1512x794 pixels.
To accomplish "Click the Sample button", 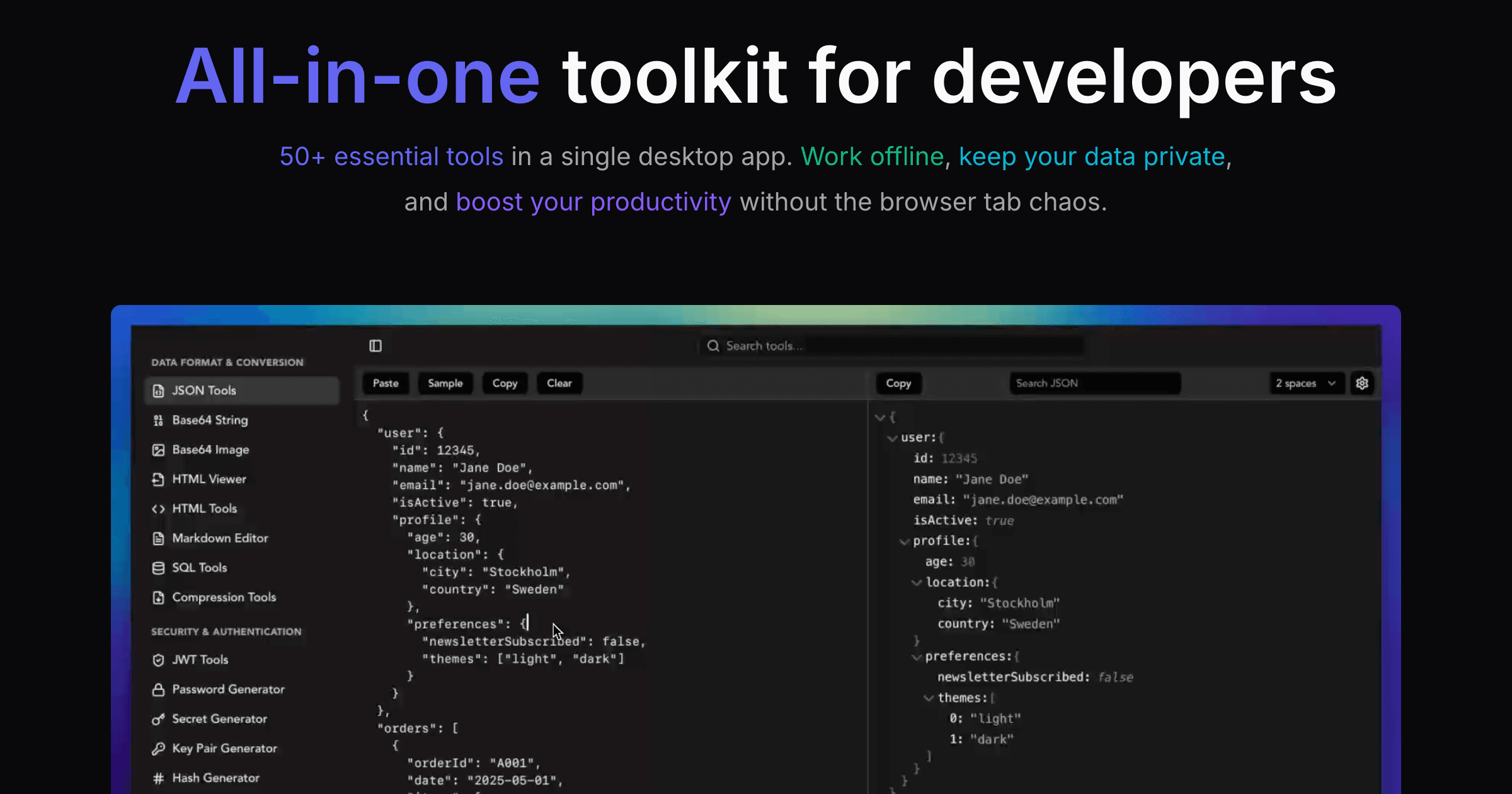I will [445, 383].
